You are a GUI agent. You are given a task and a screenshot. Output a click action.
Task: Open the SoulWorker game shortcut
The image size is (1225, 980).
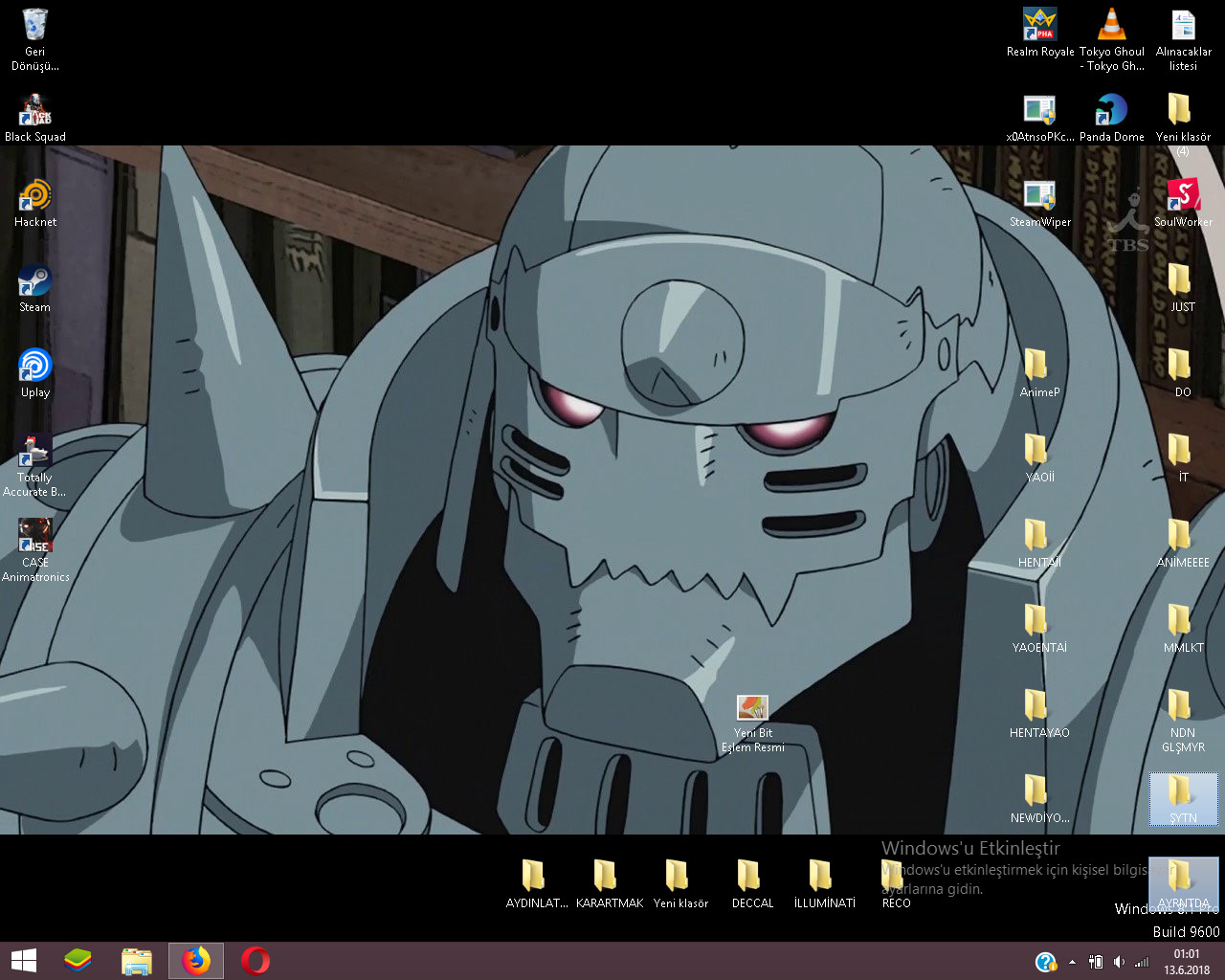[1184, 202]
